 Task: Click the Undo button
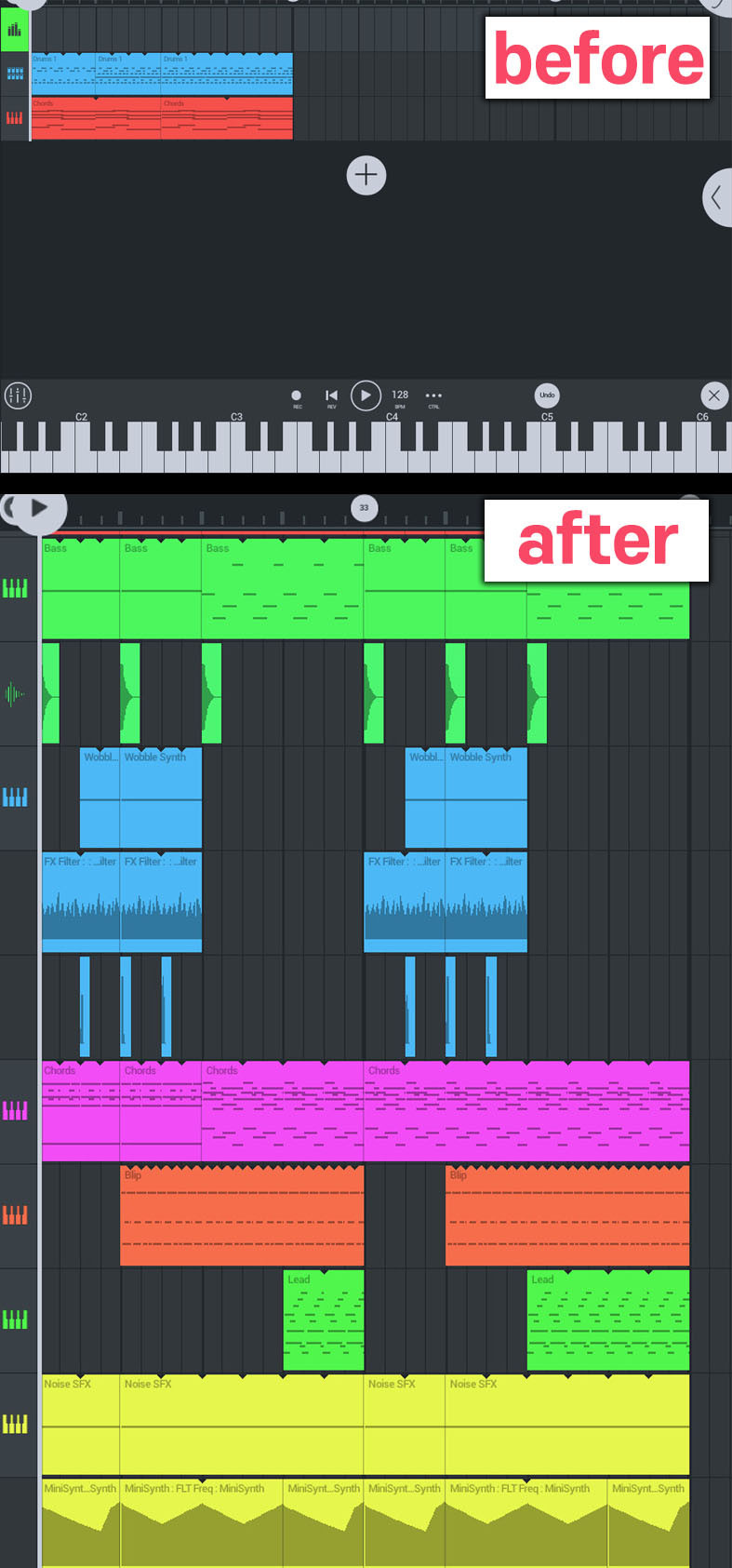(x=547, y=395)
